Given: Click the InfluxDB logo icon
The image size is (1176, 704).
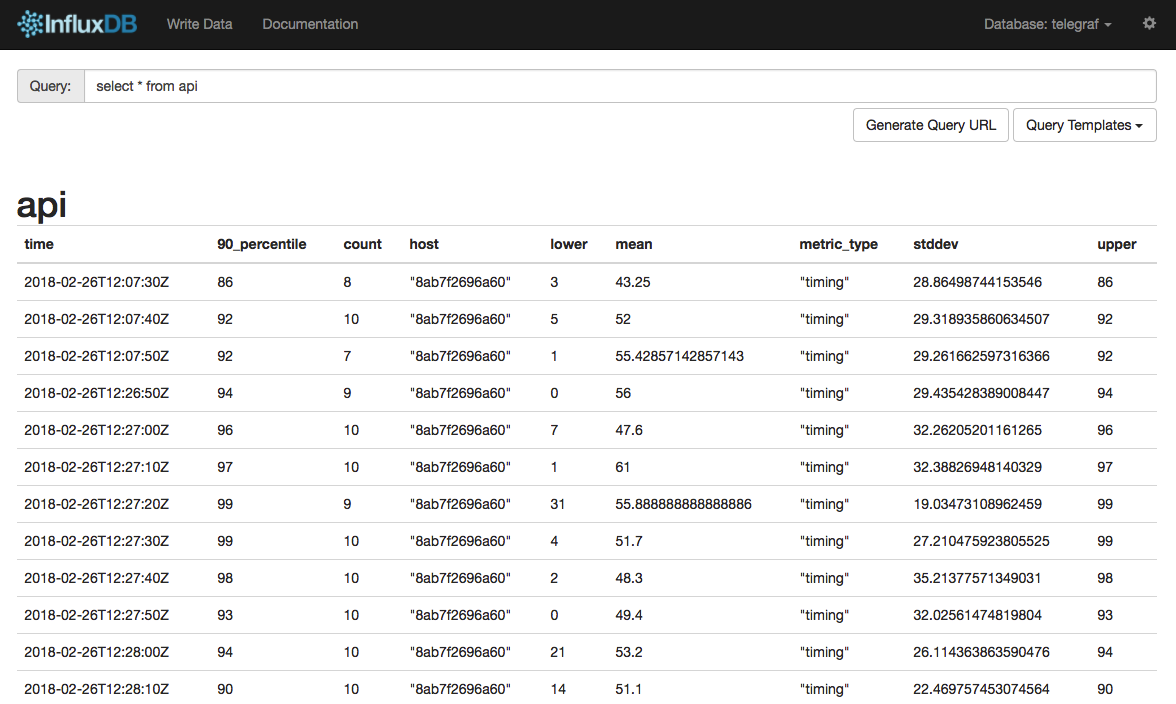Looking at the screenshot, I should (x=30, y=24).
